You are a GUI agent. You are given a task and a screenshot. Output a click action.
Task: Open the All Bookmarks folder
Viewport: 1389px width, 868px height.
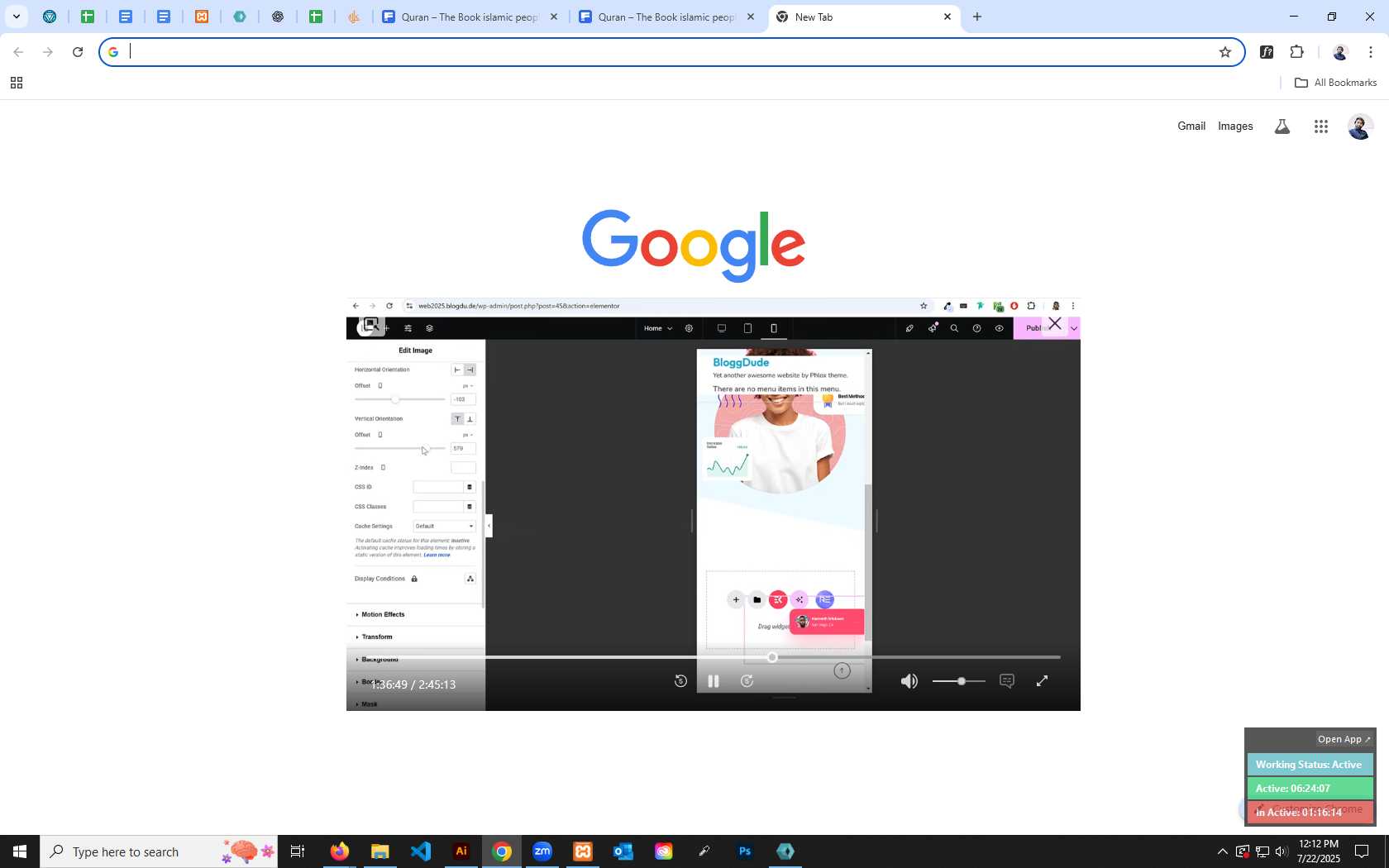click(1335, 83)
